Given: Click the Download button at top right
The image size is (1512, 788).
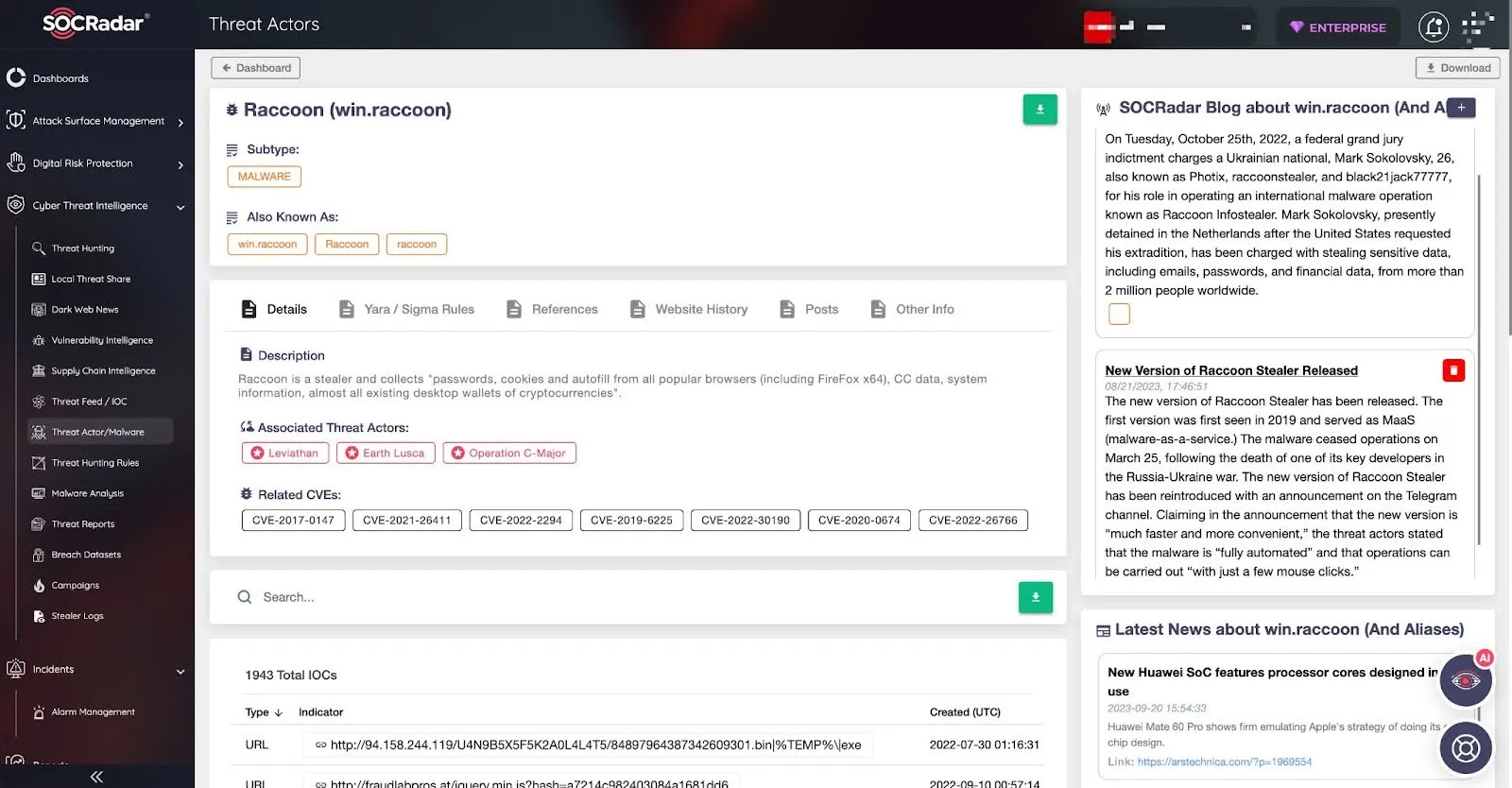Looking at the screenshot, I should coord(1457,68).
